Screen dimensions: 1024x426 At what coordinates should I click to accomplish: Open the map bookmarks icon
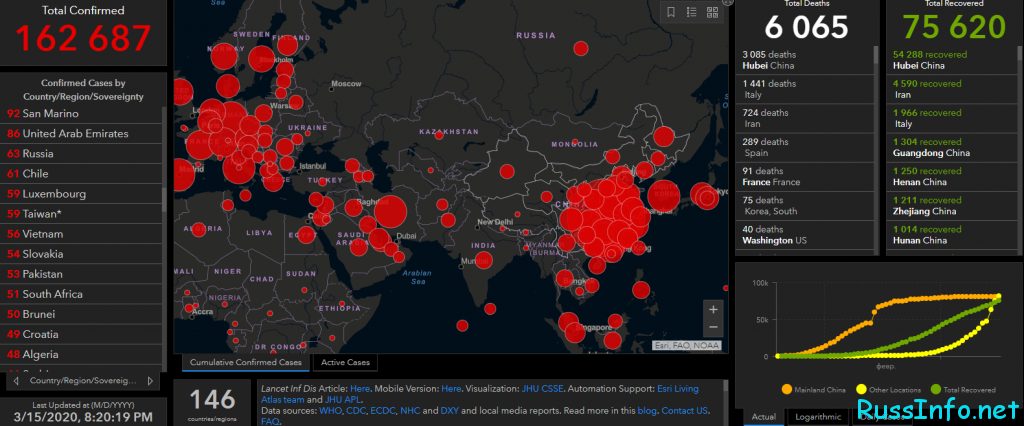[x=671, y=12]
